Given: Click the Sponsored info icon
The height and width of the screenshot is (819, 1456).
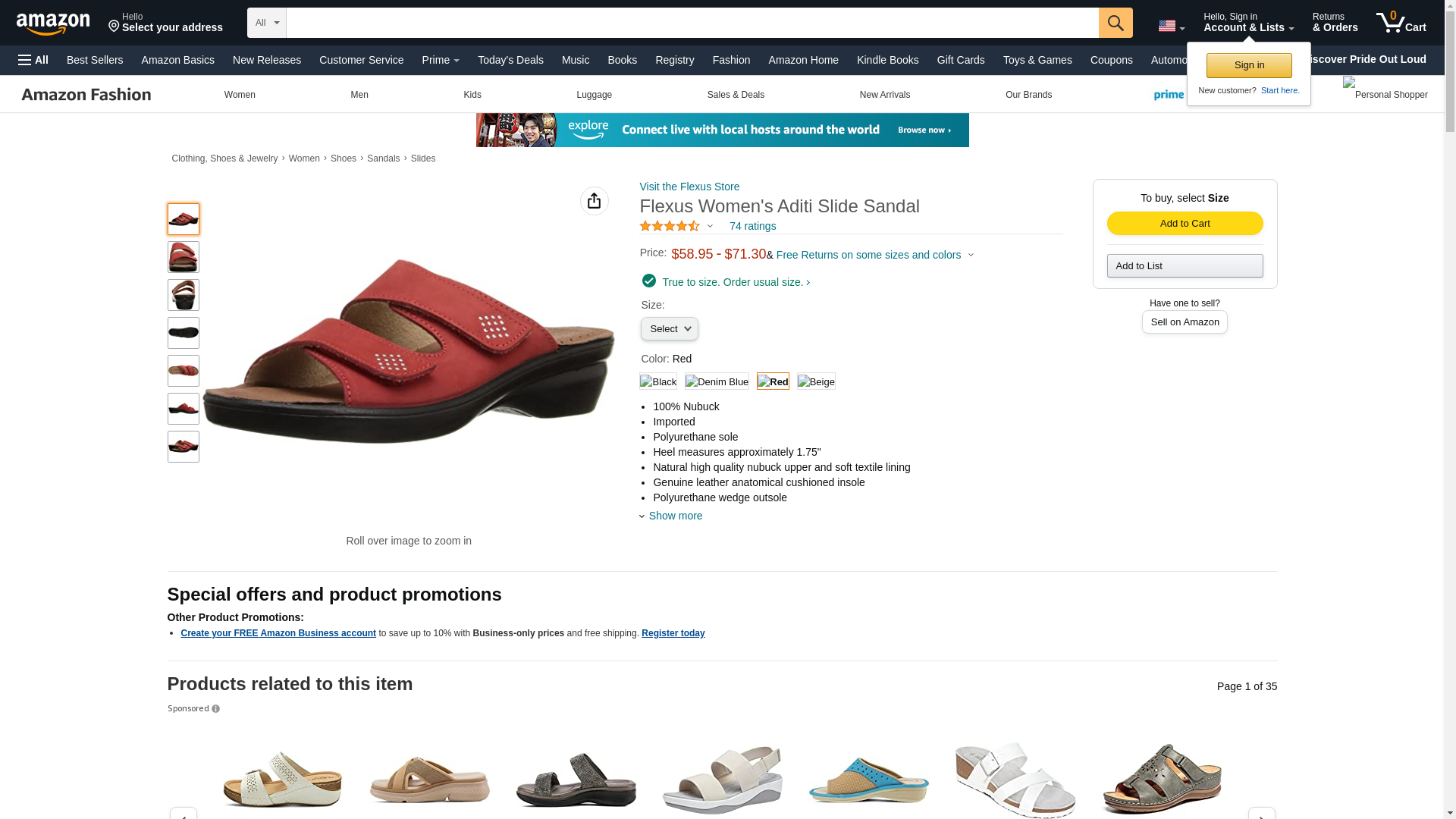Looking at the screenshot, I should tap(215, 709).
